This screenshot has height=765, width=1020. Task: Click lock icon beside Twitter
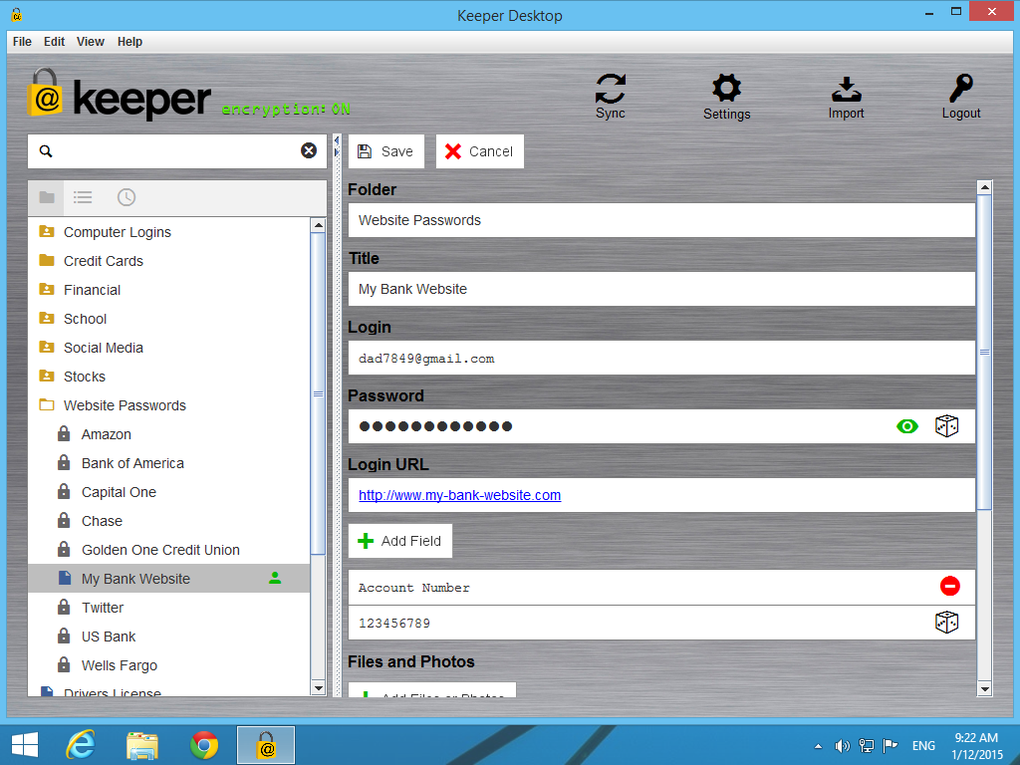point(64,606)
